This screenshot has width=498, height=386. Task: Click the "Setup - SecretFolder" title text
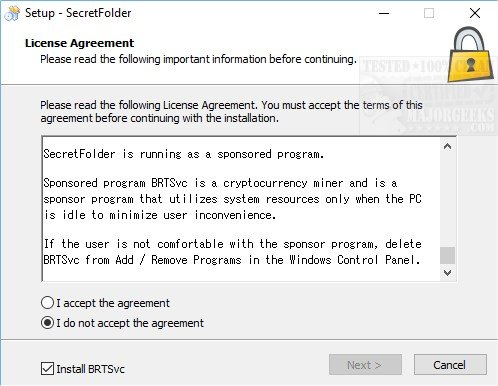[78, 13]
